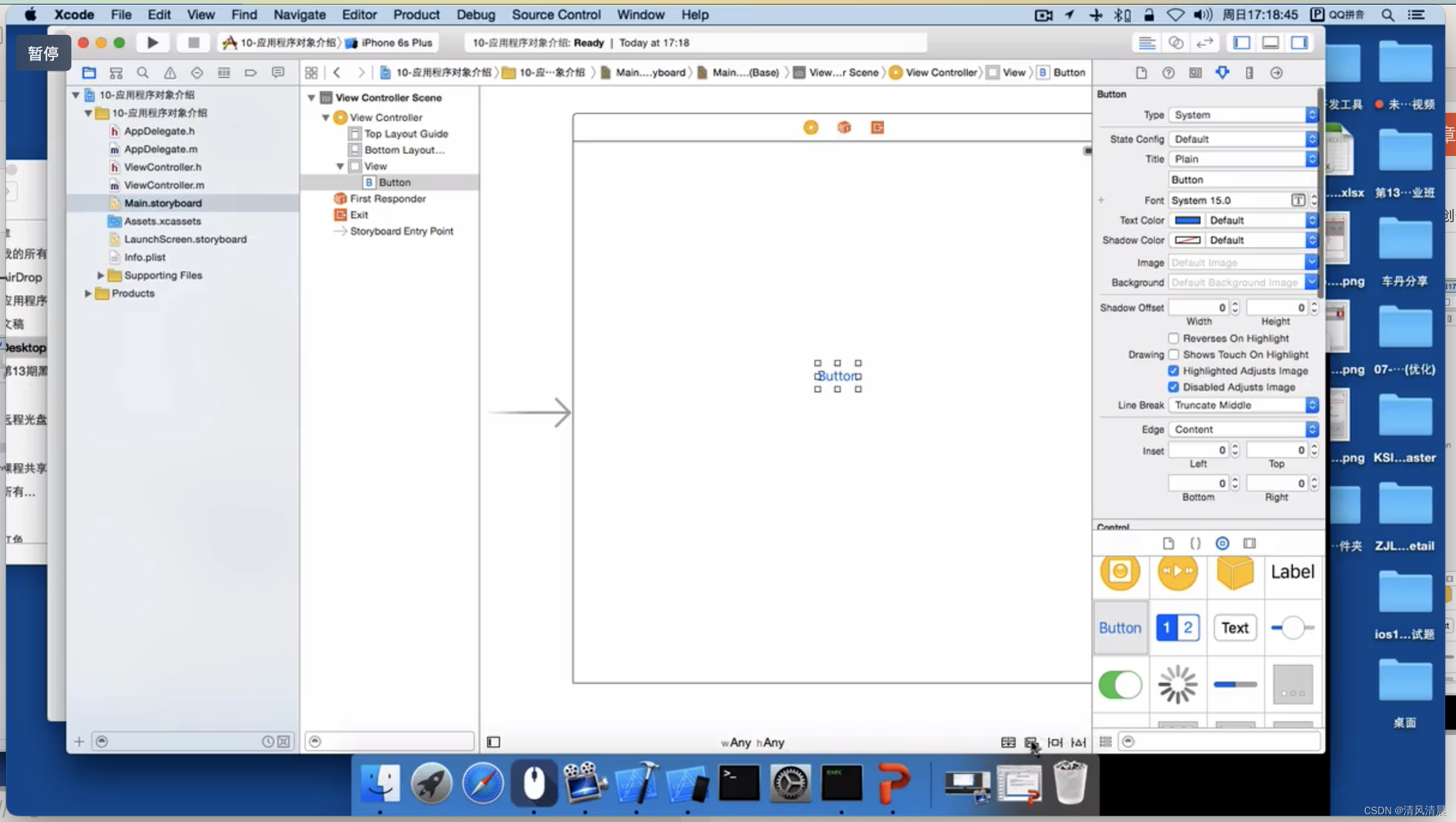
Task: Select Main.storyboard in project navigator
Action: [x=163, y=202]
